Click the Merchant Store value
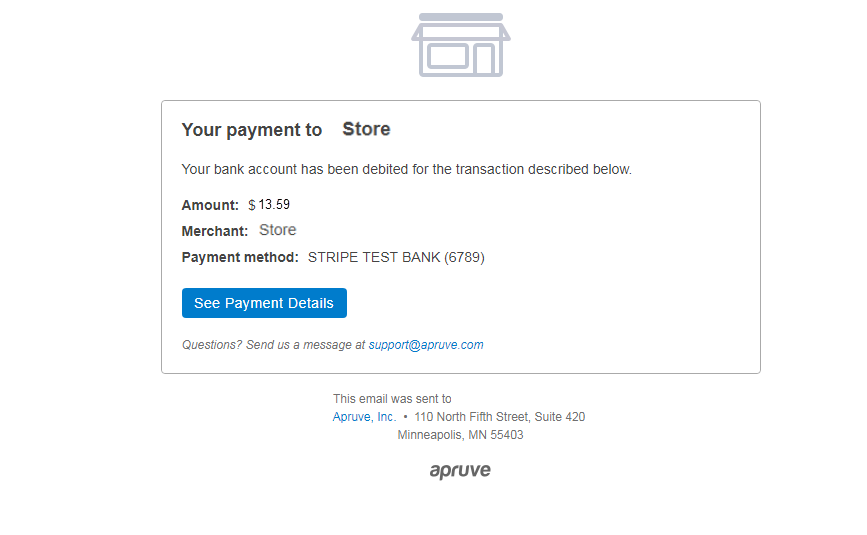 (x=278, y=230)
